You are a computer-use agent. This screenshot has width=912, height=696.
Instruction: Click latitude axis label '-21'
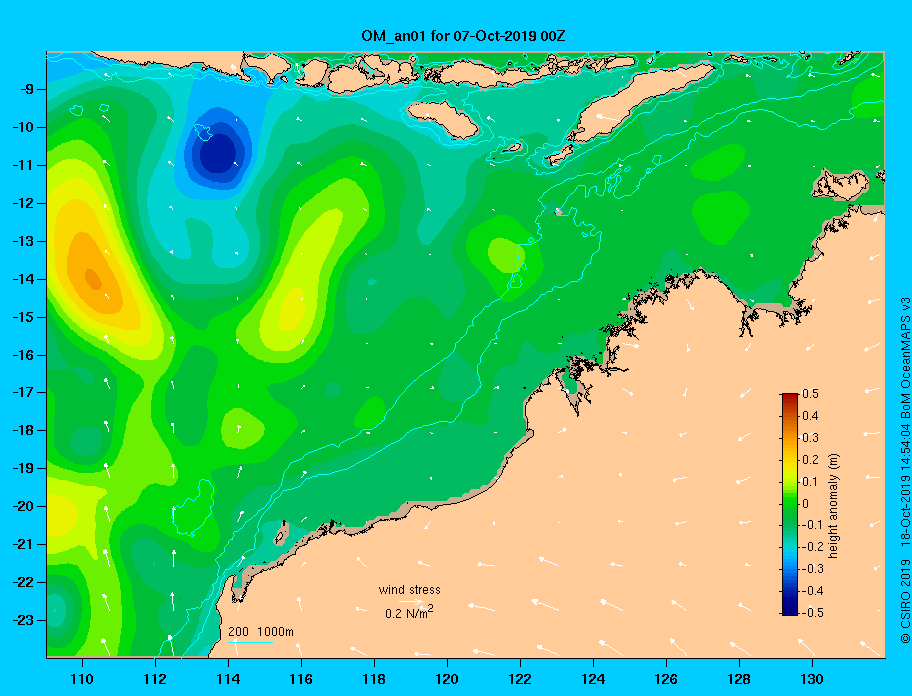click(x=23, y=544)
